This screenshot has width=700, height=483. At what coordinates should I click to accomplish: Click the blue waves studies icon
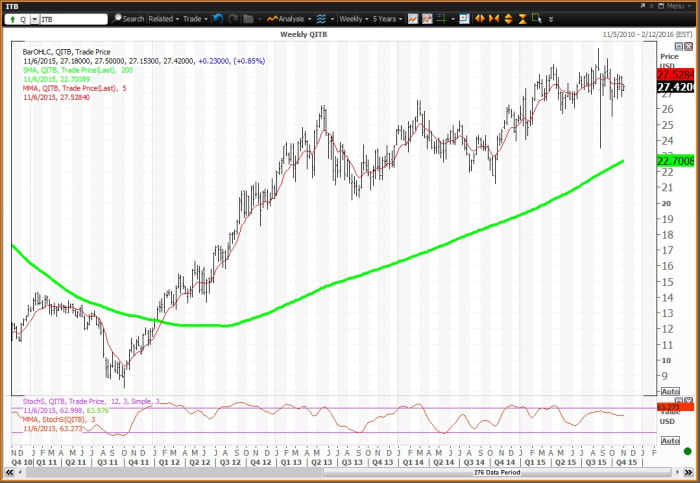(321, 19)
